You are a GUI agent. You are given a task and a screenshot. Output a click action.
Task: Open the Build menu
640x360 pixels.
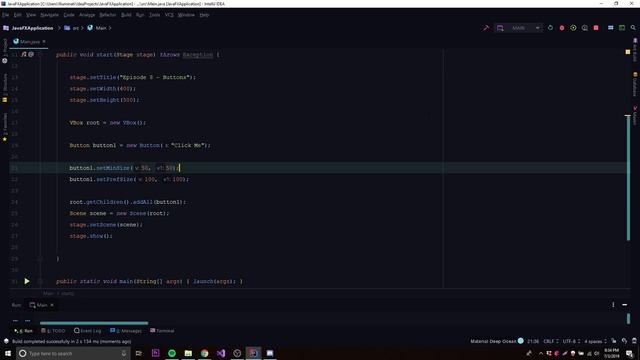126,15
